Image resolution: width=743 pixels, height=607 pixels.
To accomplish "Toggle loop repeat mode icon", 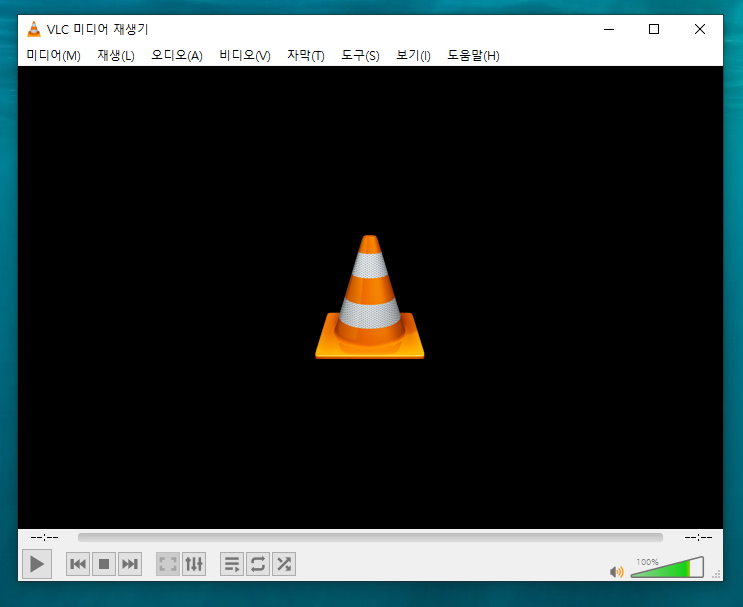I will pos(258,564).
